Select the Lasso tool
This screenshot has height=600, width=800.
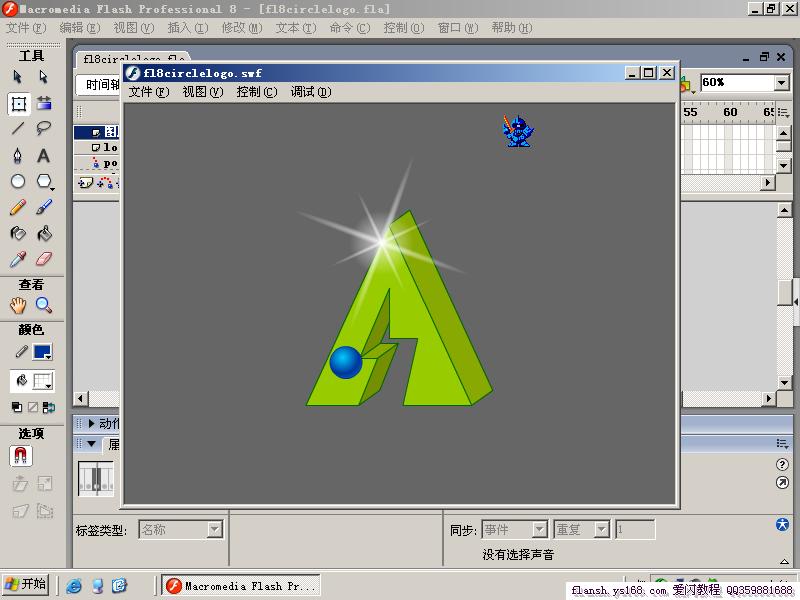point(44,128)
